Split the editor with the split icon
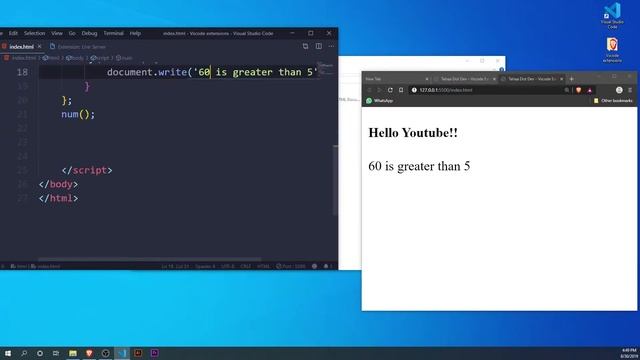Image resolution: width=640 pixels, height=360 pixels. [318, 46]
